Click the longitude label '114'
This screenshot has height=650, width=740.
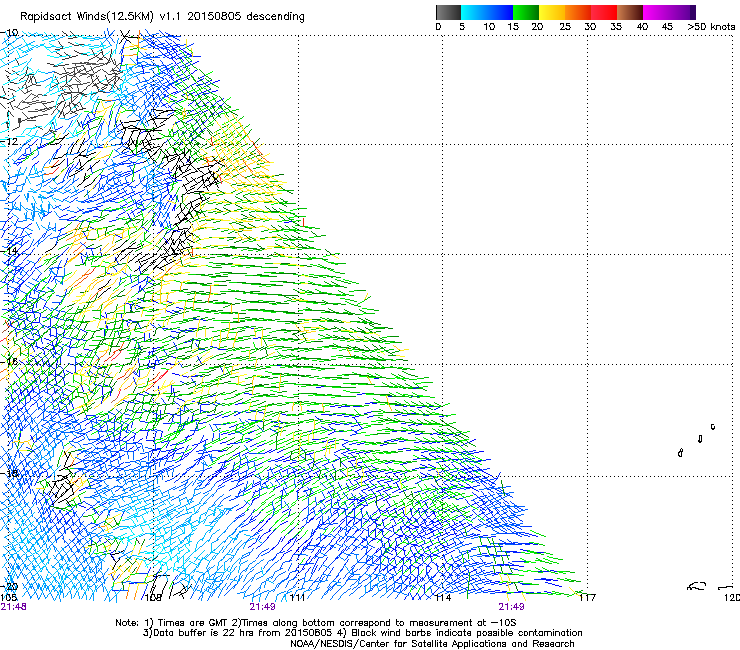click(442, 598)
